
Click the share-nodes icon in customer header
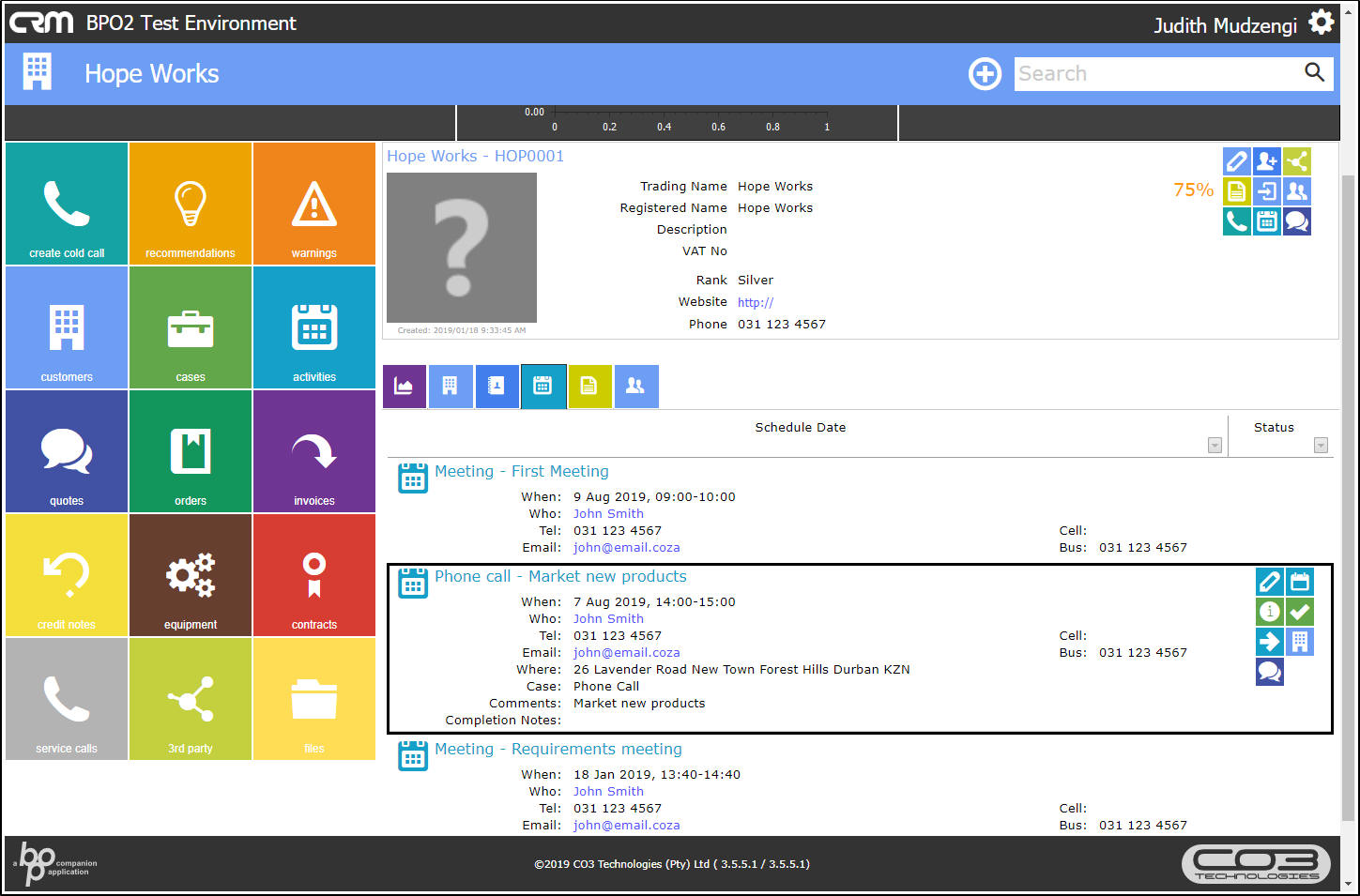1297,161
